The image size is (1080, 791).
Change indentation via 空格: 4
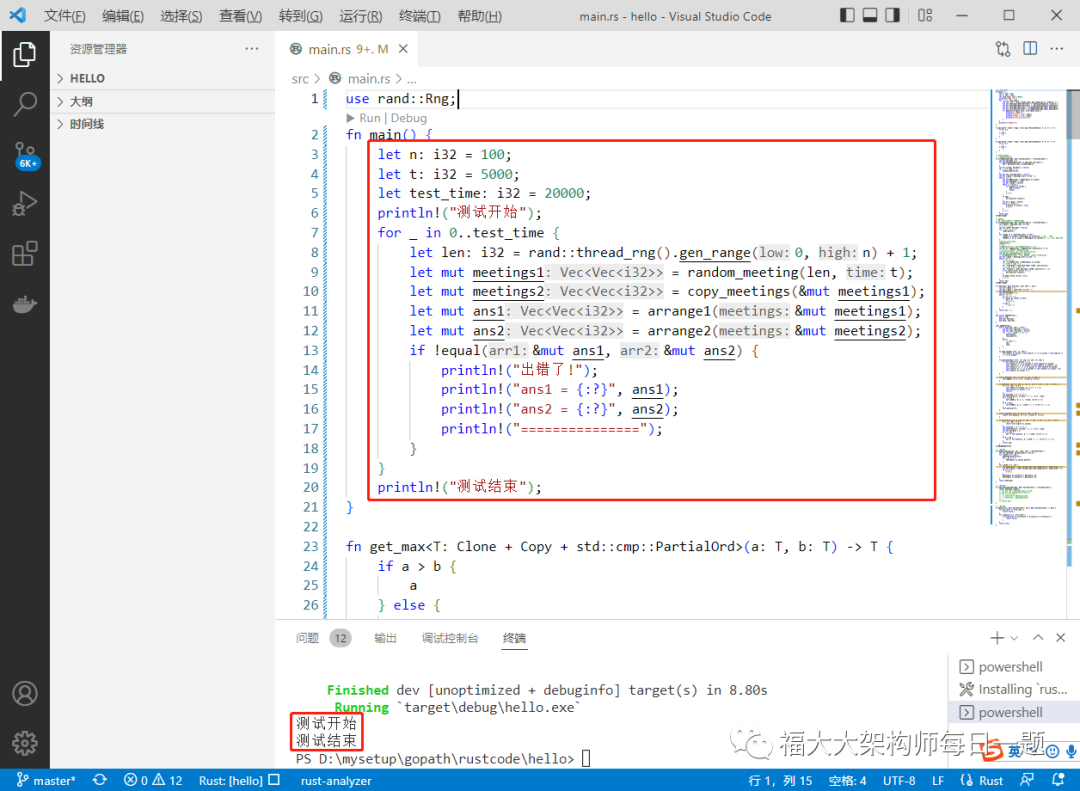(847, 781)
